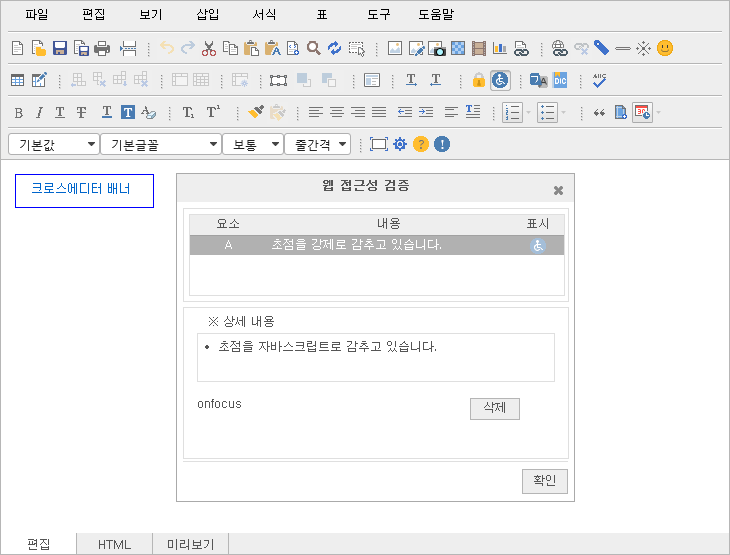Screen dimensions: 730x555
Task: Create a new document icon
Action: pyautogui.click(x=18, y=48)
